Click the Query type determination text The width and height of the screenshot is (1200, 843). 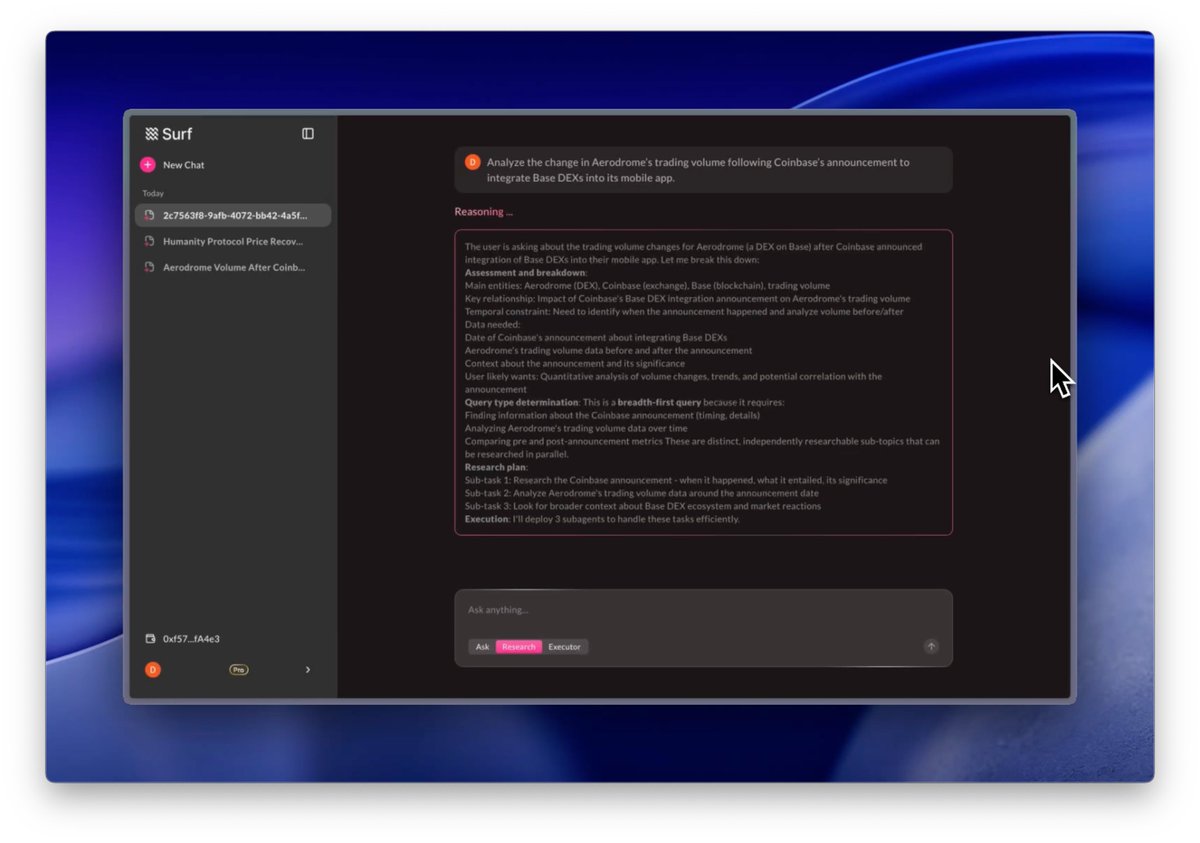point(521,402)
